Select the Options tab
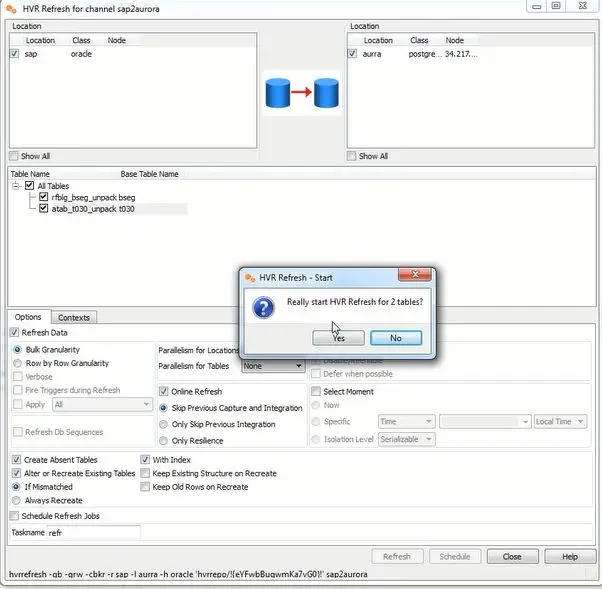 click(x=28, y=317)
